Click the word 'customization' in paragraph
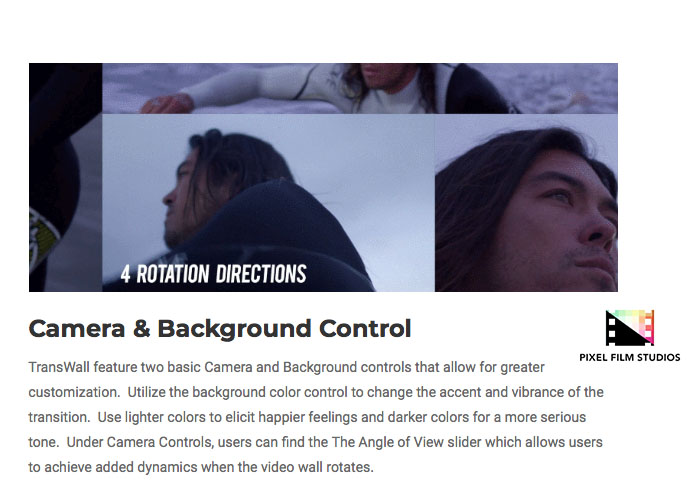 (73, 392)
